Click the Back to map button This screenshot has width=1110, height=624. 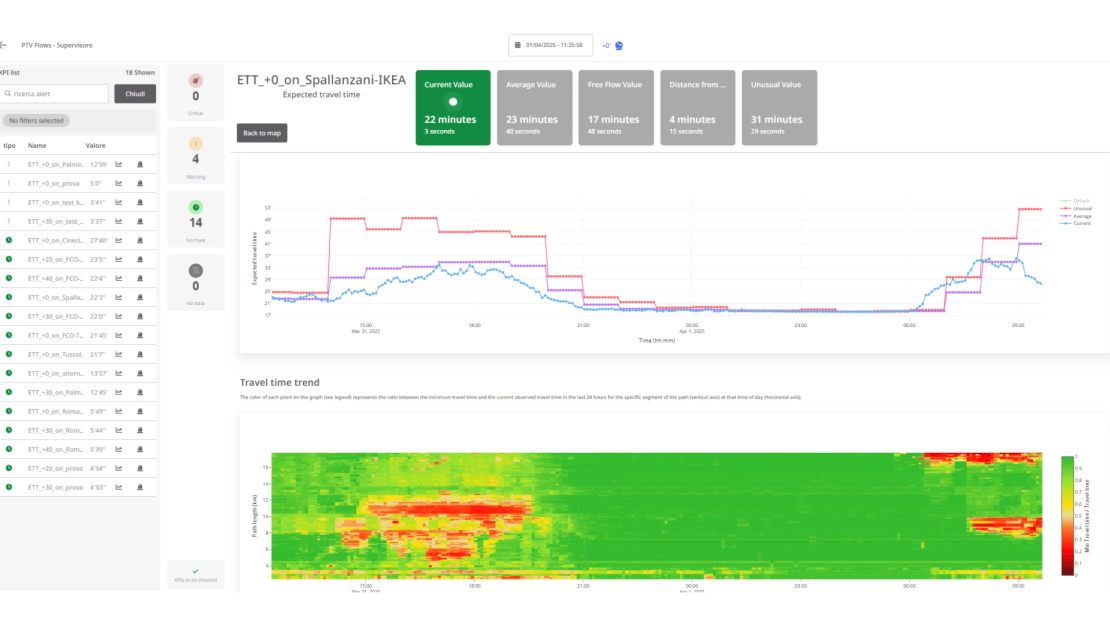(x=262, y=133)
